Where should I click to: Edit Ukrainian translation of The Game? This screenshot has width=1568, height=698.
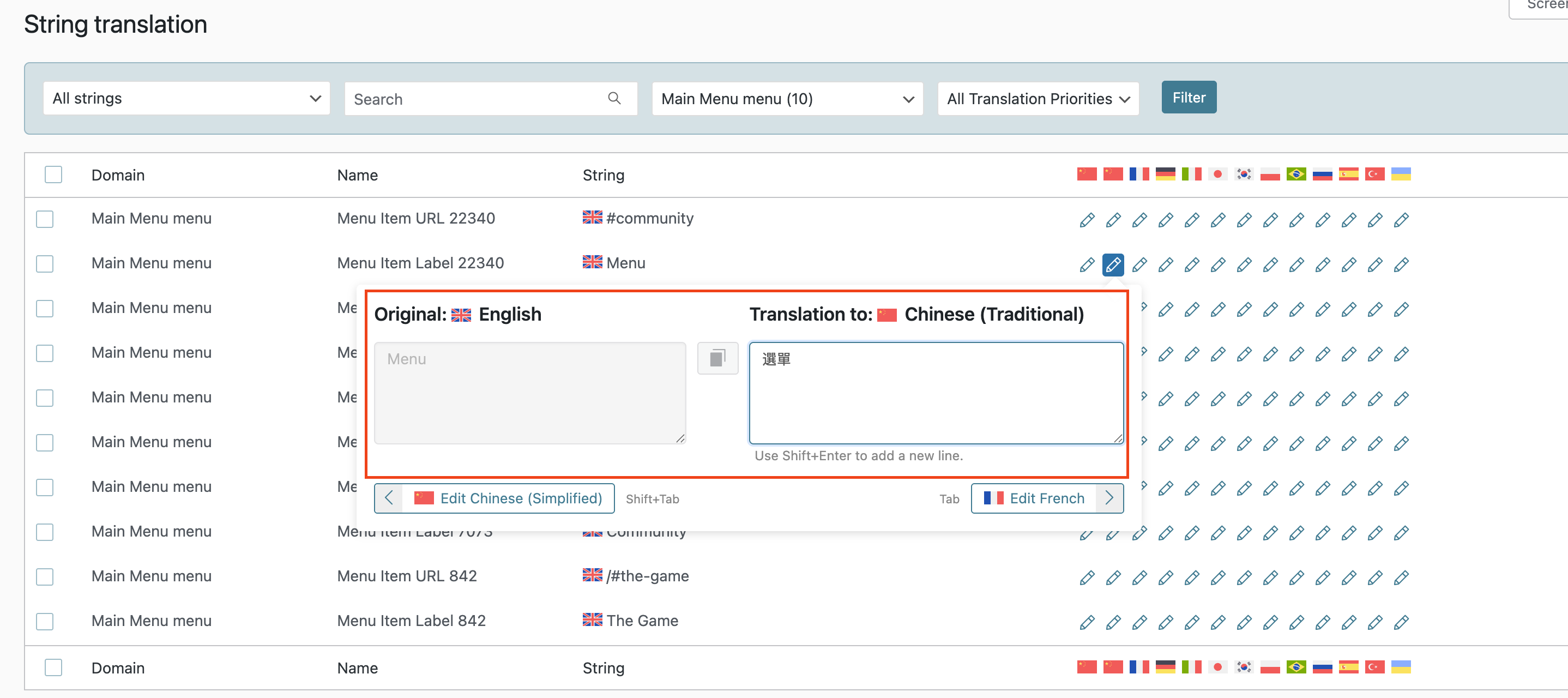(1401, 622)
